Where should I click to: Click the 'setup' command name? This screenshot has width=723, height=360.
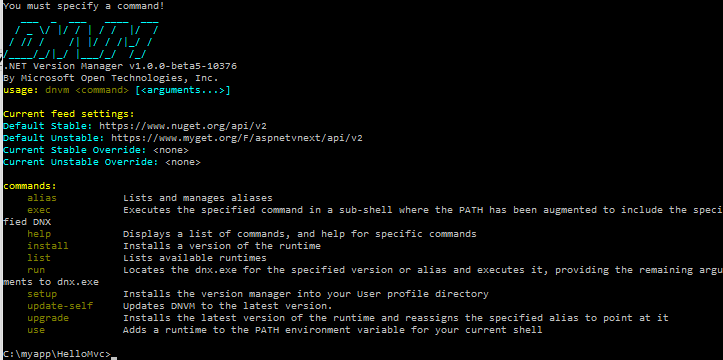[x=42, y=294]
